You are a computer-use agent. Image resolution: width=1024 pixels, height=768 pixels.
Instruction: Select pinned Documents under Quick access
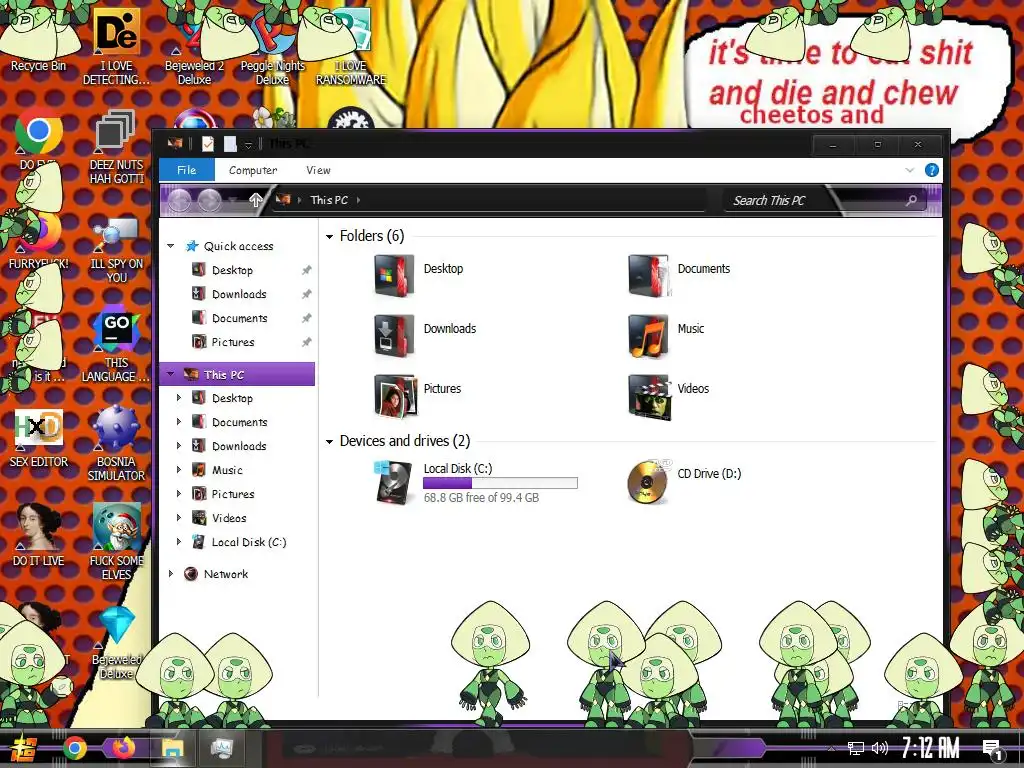tap(239, 318)
